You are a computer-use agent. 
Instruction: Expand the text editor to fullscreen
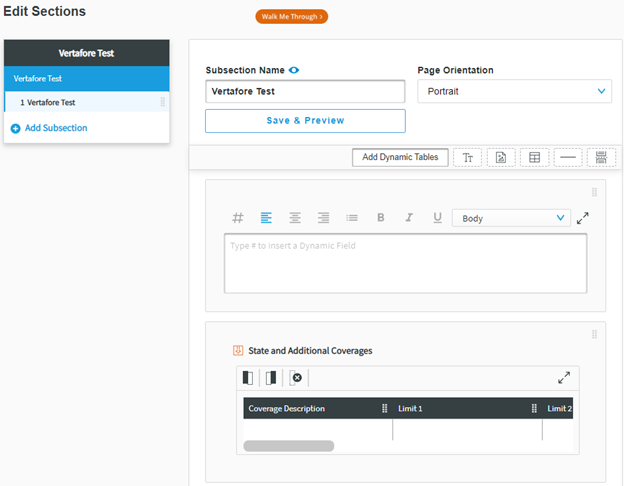(x=583, y=218)
